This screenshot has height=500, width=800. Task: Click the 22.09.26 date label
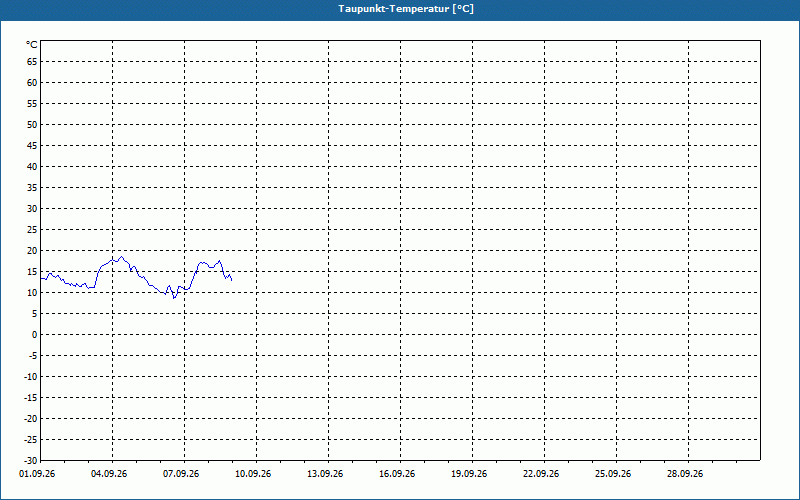[541, 474]
